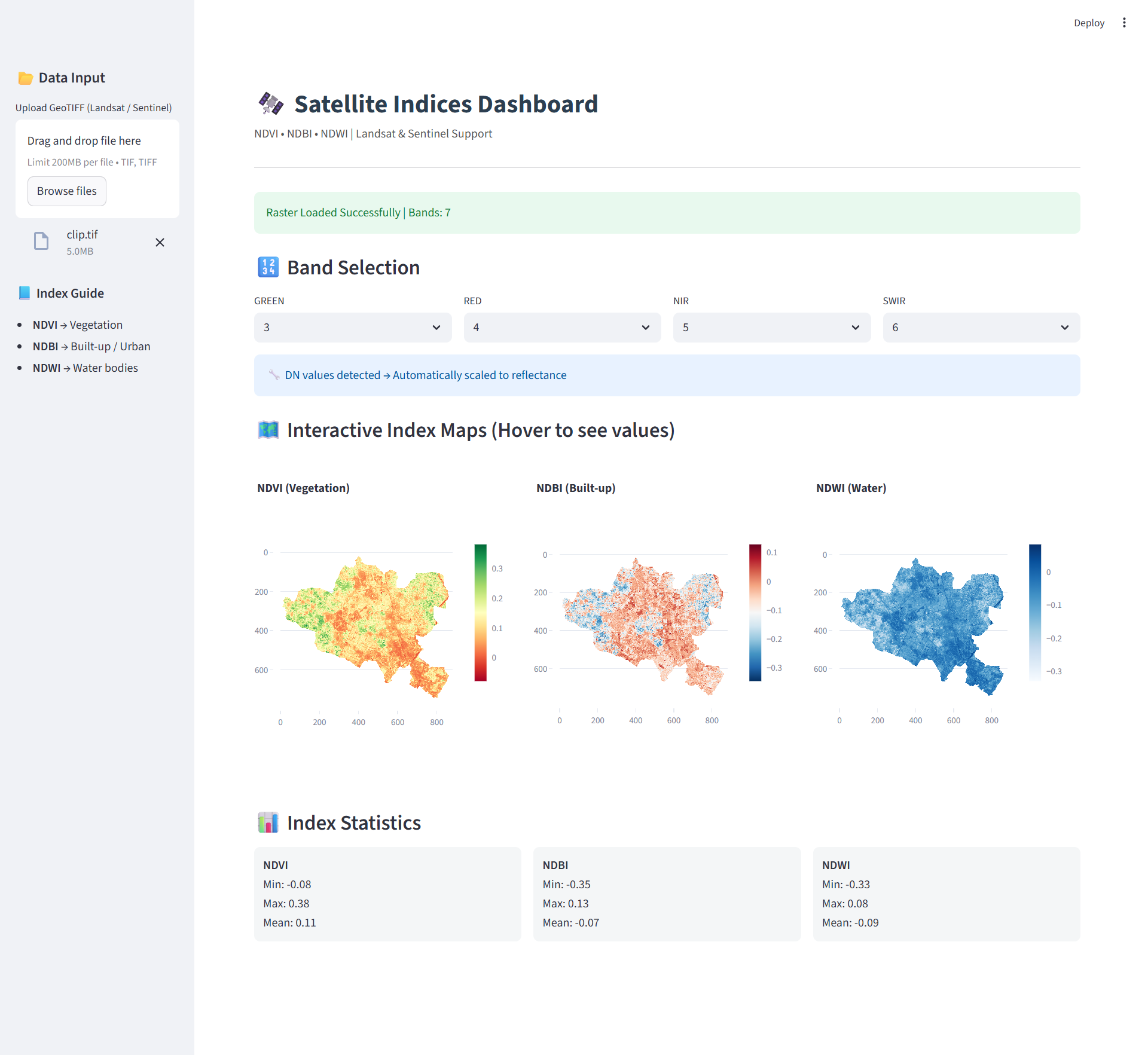Click the map icon beside Interactive Index Maps

click(x=268, y=430)
